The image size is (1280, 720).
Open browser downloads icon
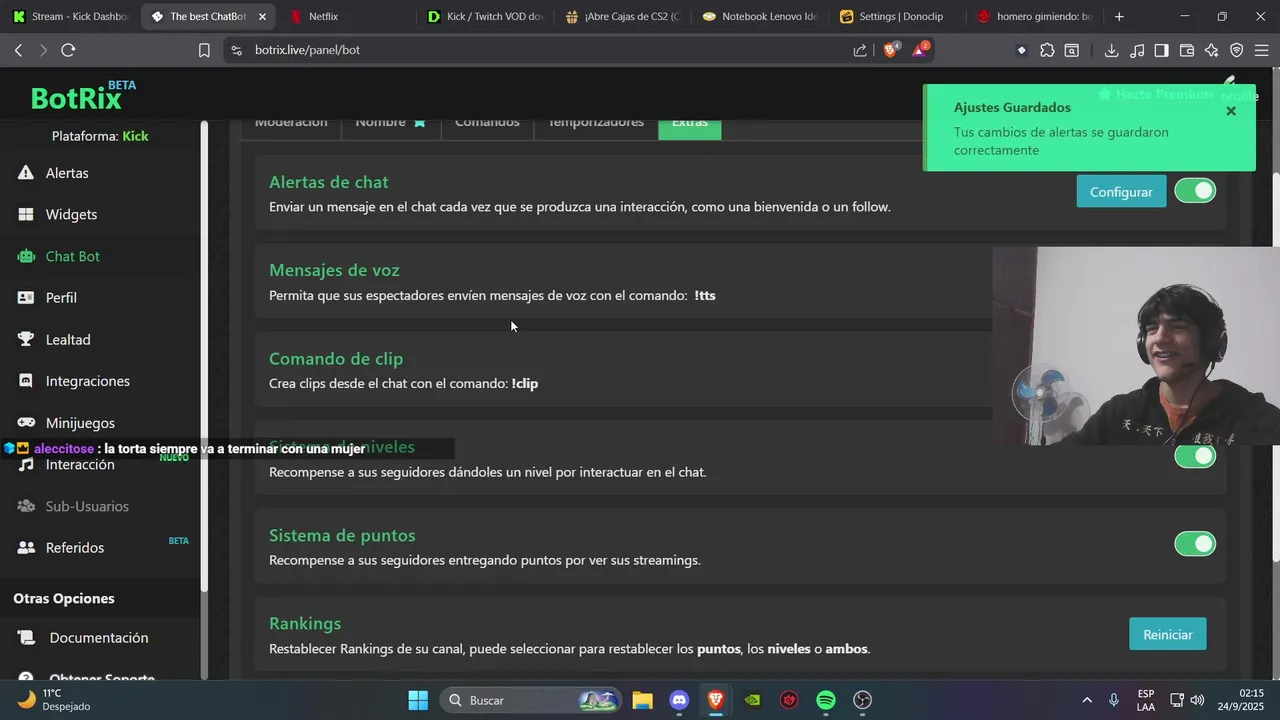pos(1111,50)
